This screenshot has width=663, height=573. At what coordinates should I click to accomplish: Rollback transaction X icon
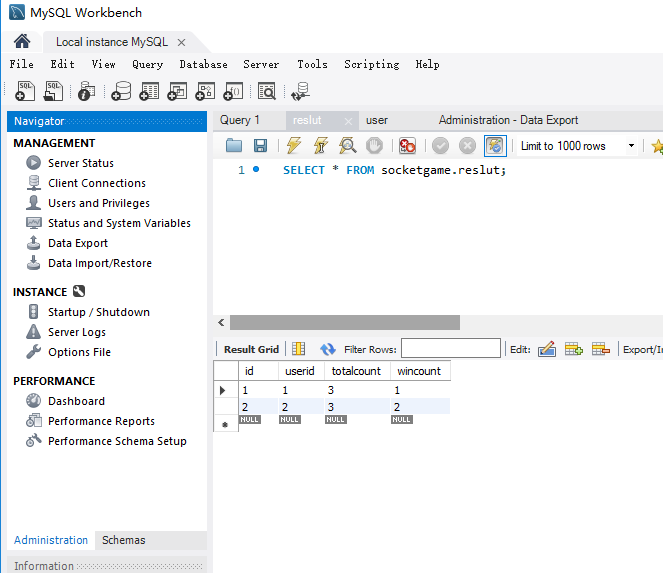[x=467, y=145]
